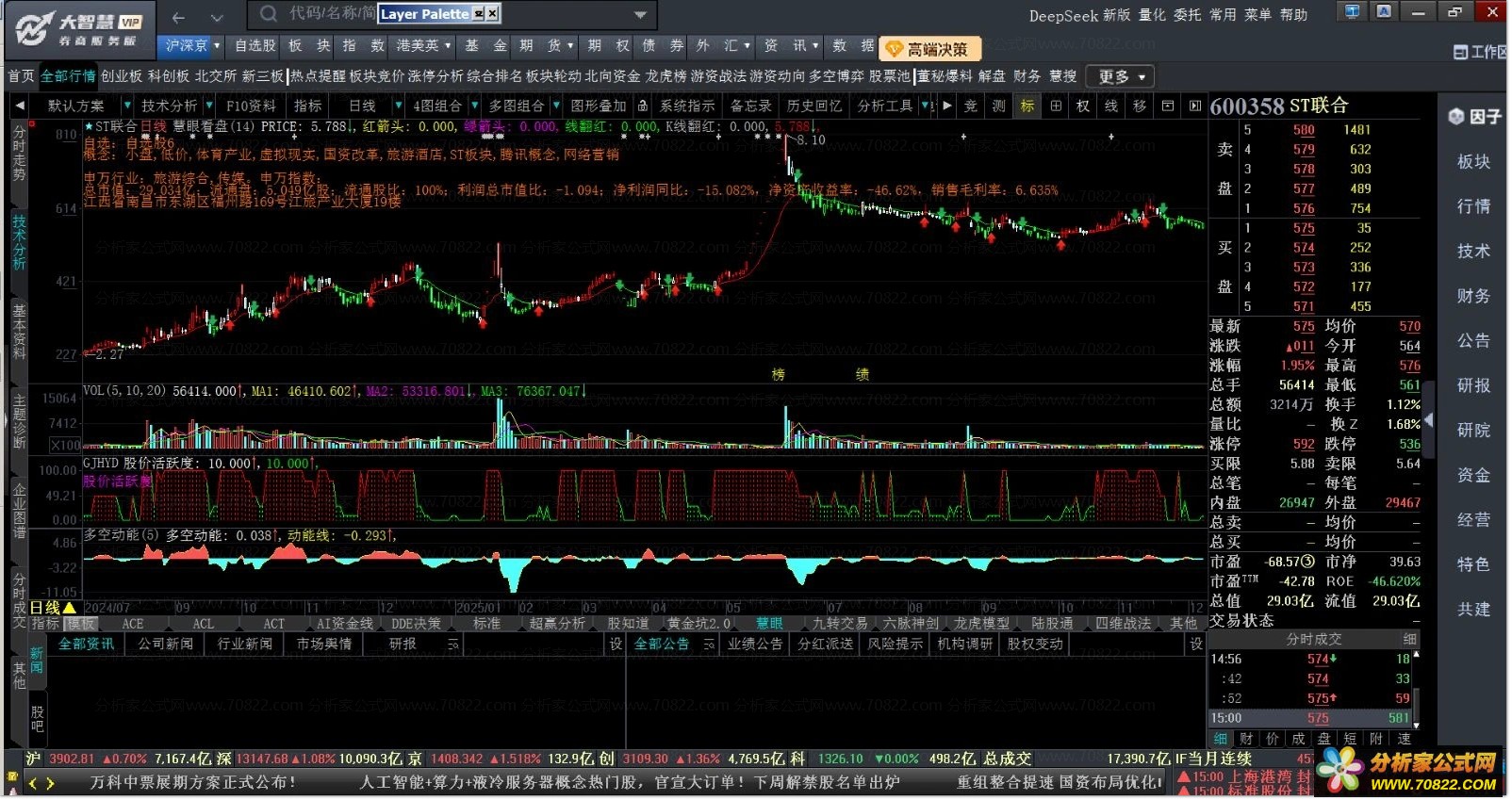Expand the 更多 dropdown menu
Viewport: 1512px width, 800px height.
[1120, 76]
